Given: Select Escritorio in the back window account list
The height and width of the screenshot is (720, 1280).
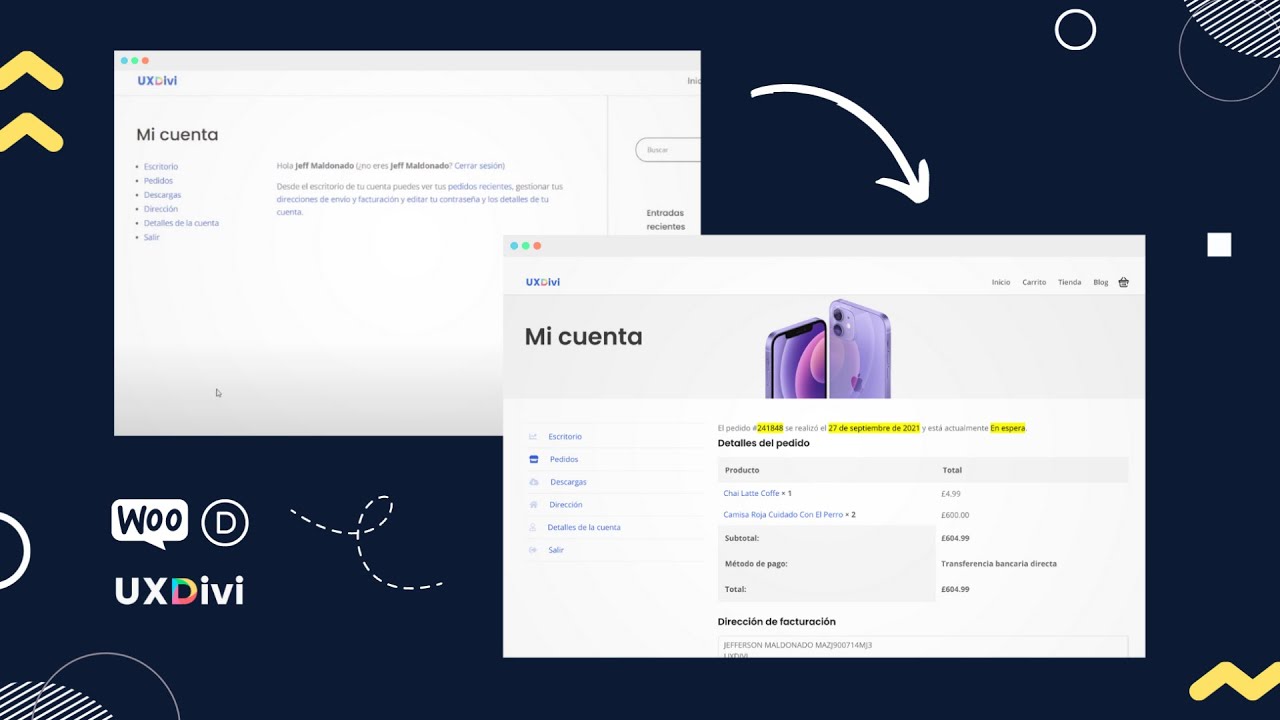Looking at the screenshot, I should tap(160, 167).
